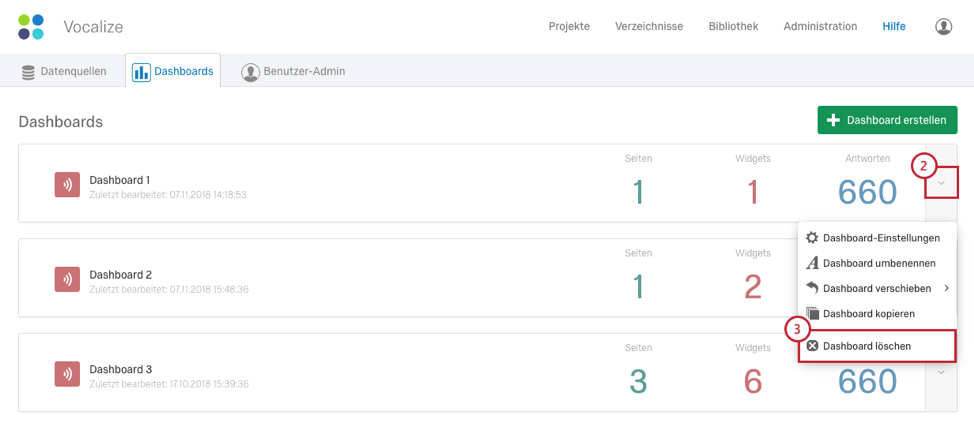Open the Dashboard 2 title
This screenshot has width=974, height=422.
tap(120, 274)
